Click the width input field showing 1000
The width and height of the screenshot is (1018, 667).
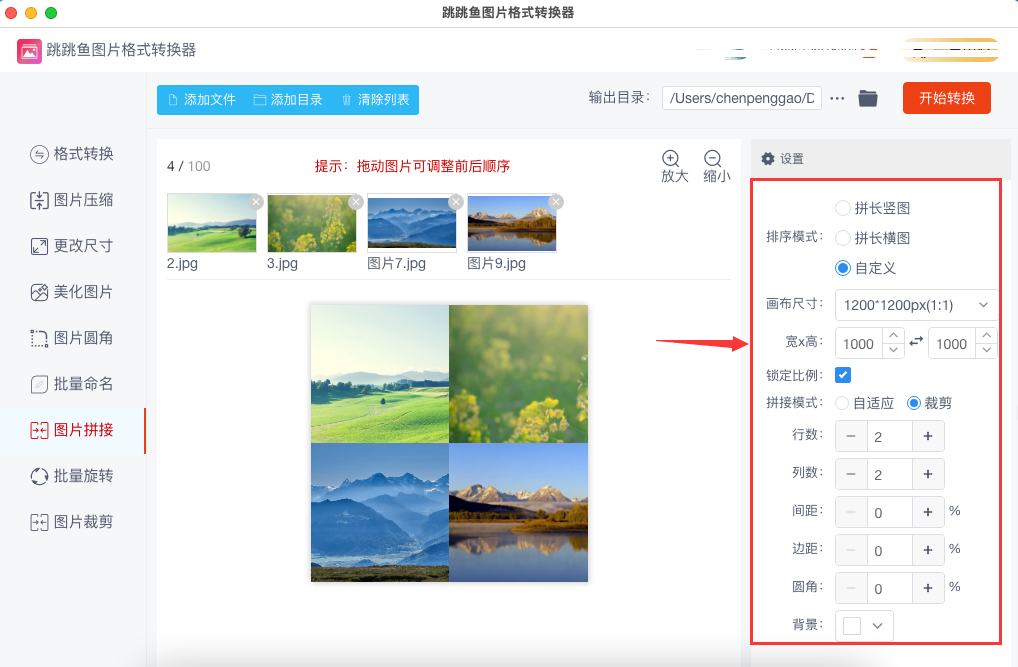[x=858, y=344]
